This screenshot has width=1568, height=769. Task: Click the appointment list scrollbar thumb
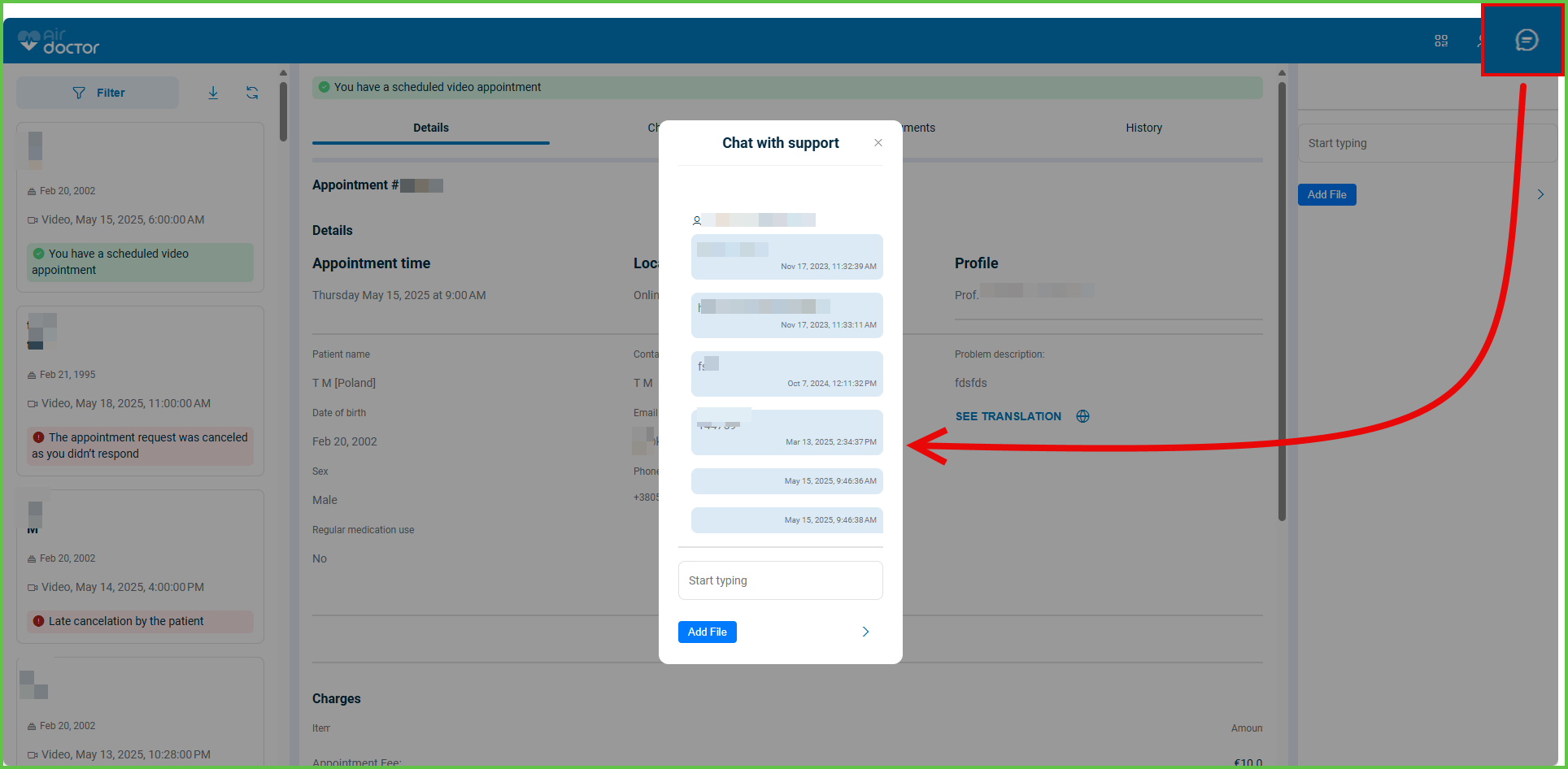coord(283,111)
